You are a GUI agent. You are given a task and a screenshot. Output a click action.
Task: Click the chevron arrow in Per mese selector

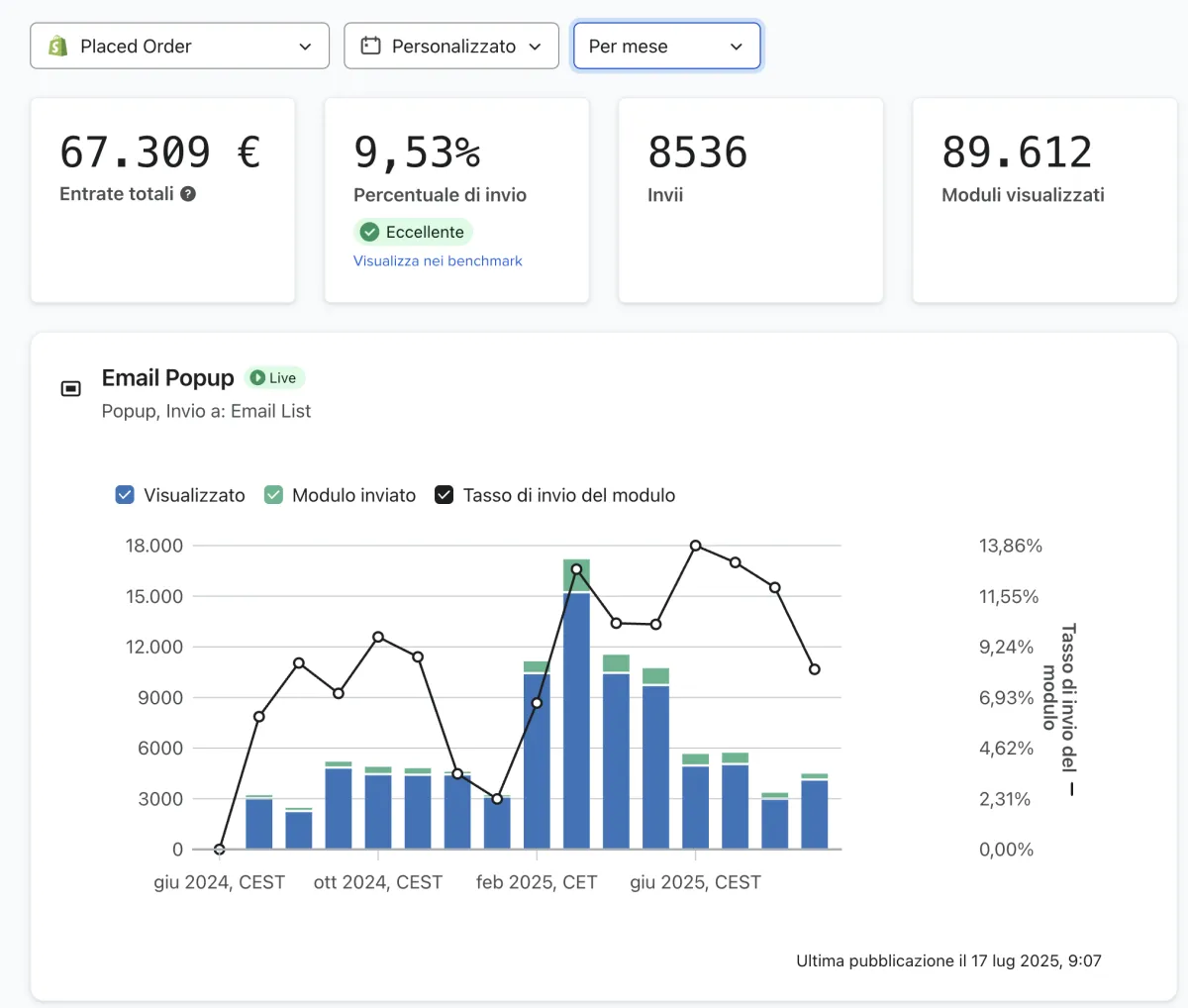(x=736, y=47)
